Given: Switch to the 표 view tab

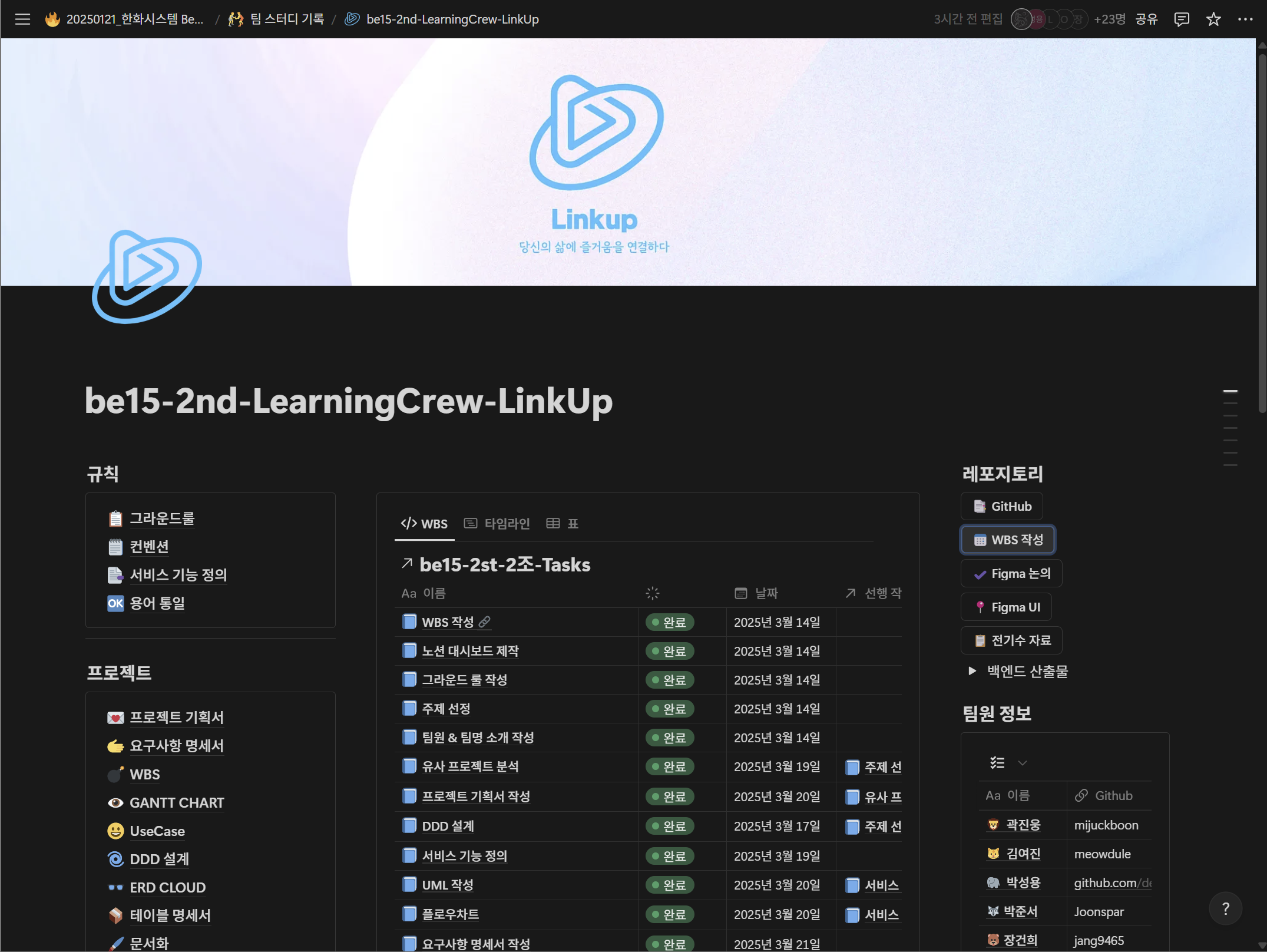Looking at the screenshot, I should [x=563, y=524].
